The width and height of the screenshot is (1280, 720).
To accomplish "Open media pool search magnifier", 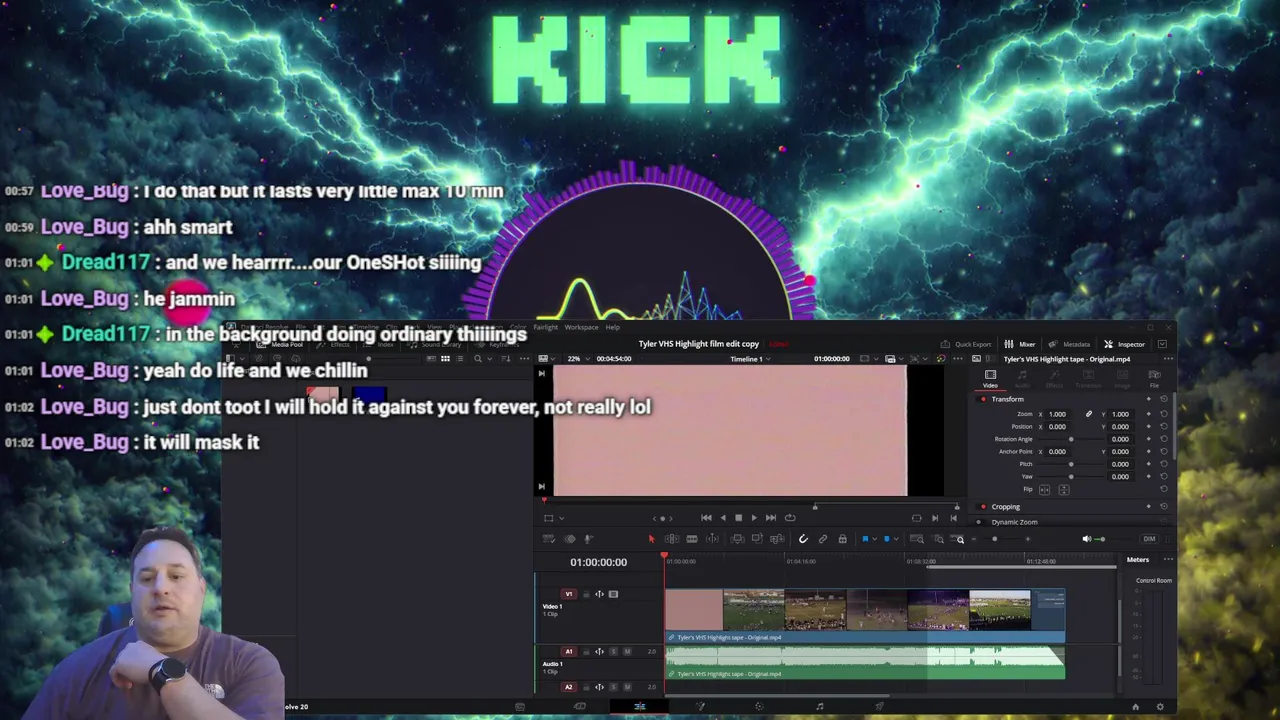I will [478, 358].
